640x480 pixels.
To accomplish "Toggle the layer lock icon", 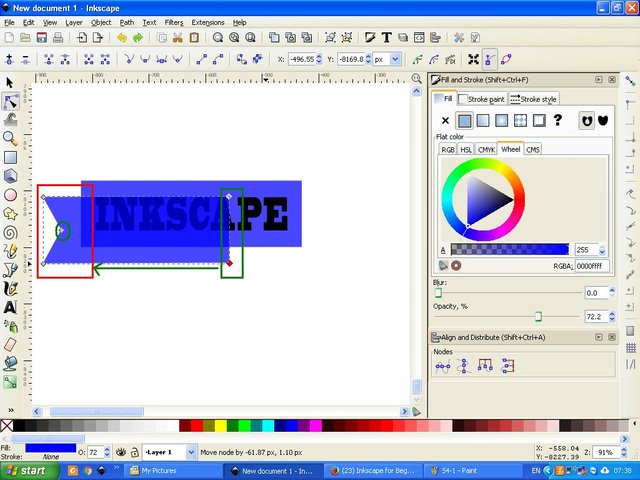I will pyautogui.click(x=135, y=452).
